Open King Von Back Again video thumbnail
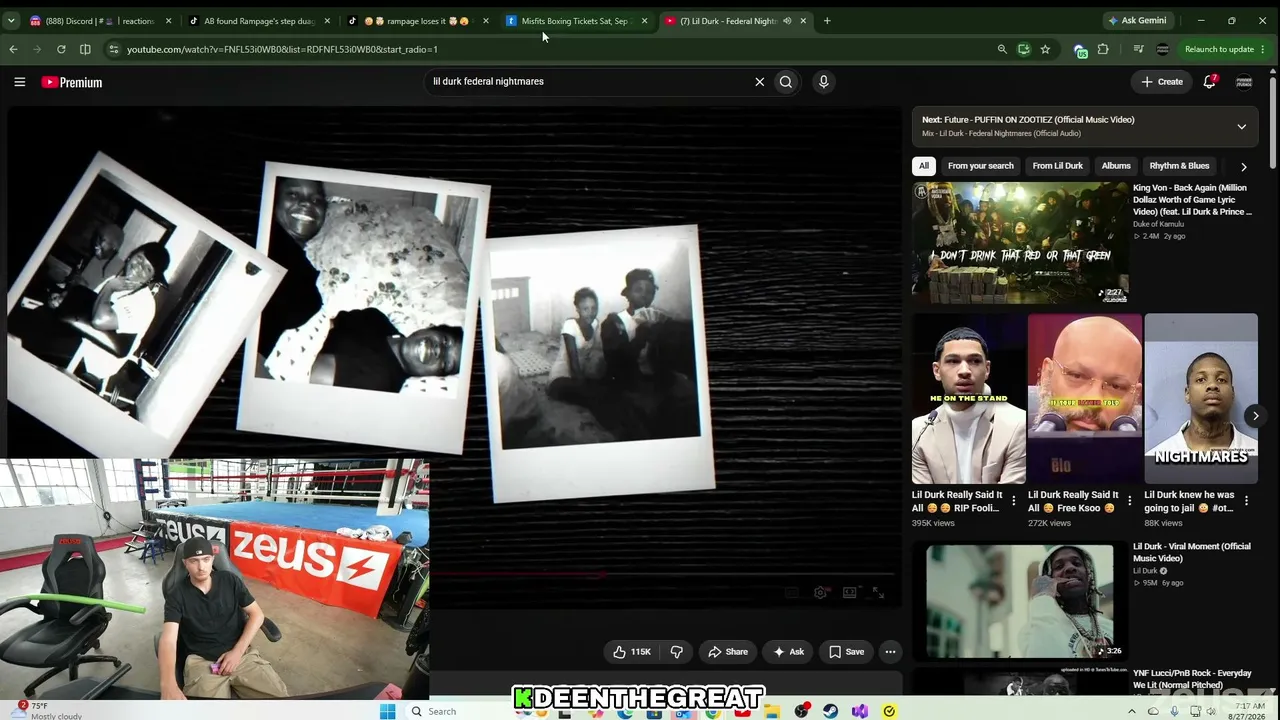The width and height of the screenshot is (1280, 720). [x=1020, y=243]
